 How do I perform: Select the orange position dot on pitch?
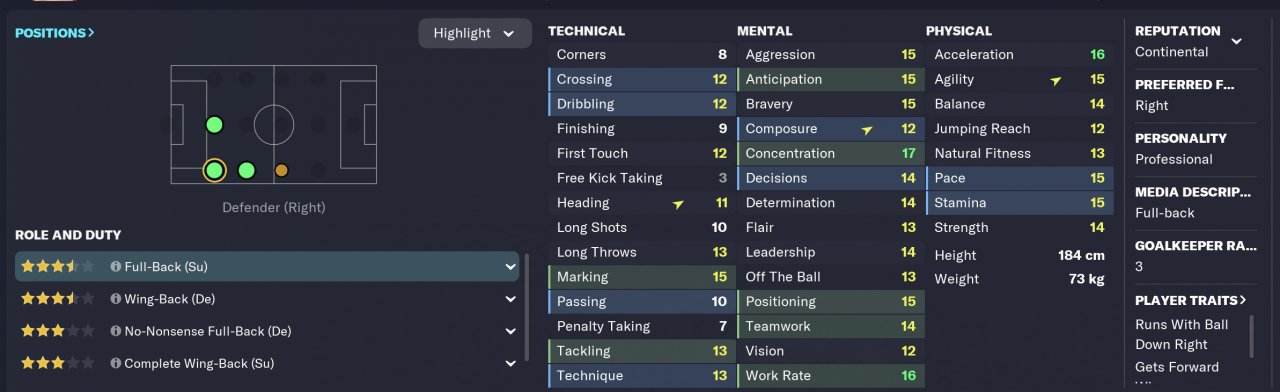coord(281,171)
